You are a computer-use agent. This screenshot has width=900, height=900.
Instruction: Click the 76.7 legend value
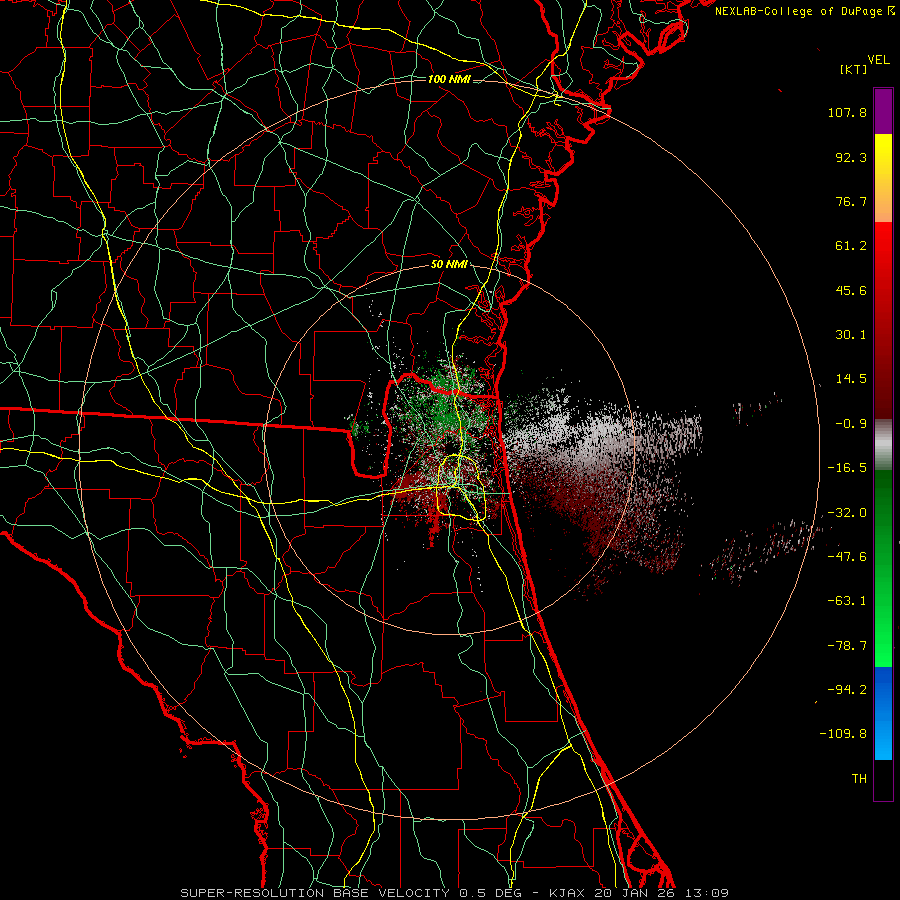851,201
